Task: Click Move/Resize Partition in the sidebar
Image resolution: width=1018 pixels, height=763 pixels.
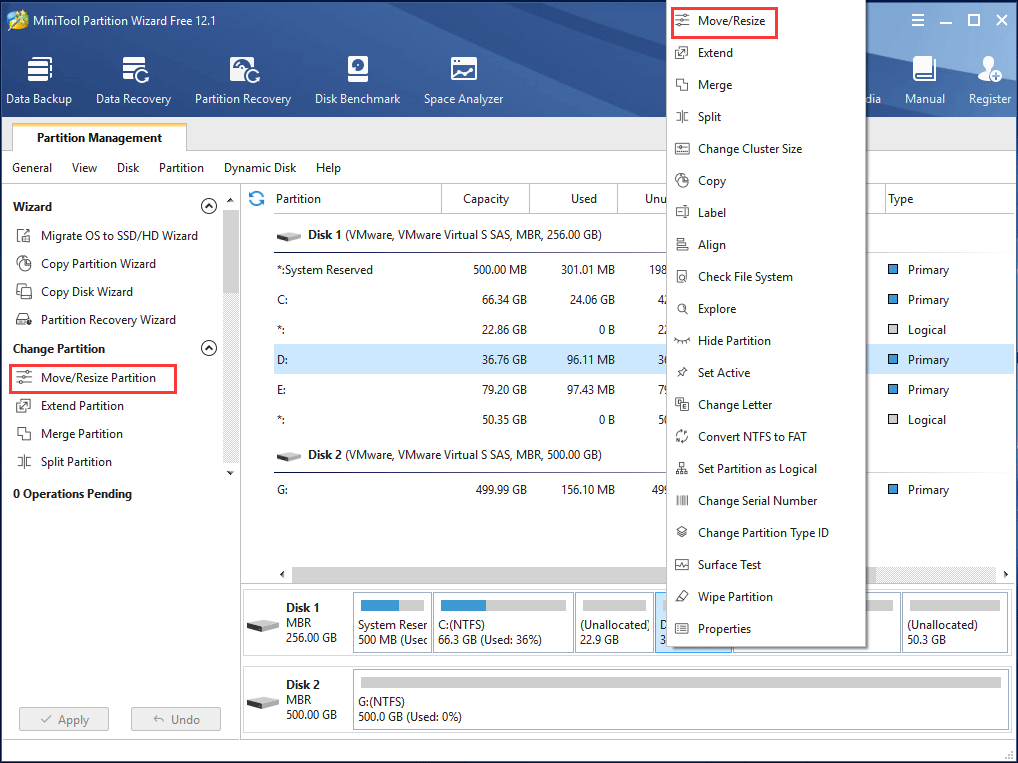Action: [x=93, y=378]
